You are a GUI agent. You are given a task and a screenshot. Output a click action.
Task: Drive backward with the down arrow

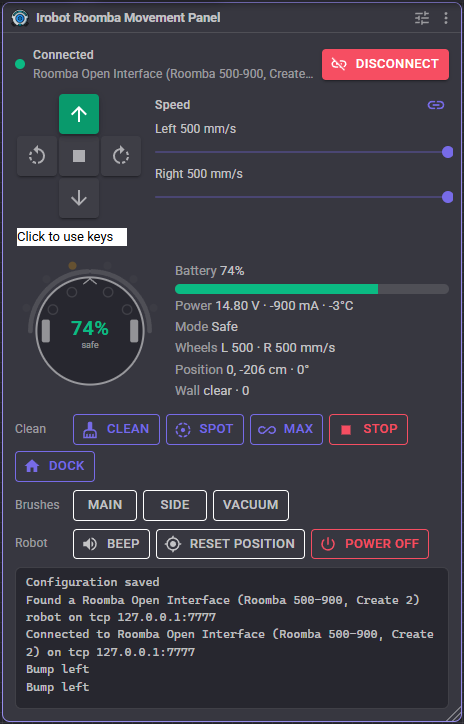(79, 198)
